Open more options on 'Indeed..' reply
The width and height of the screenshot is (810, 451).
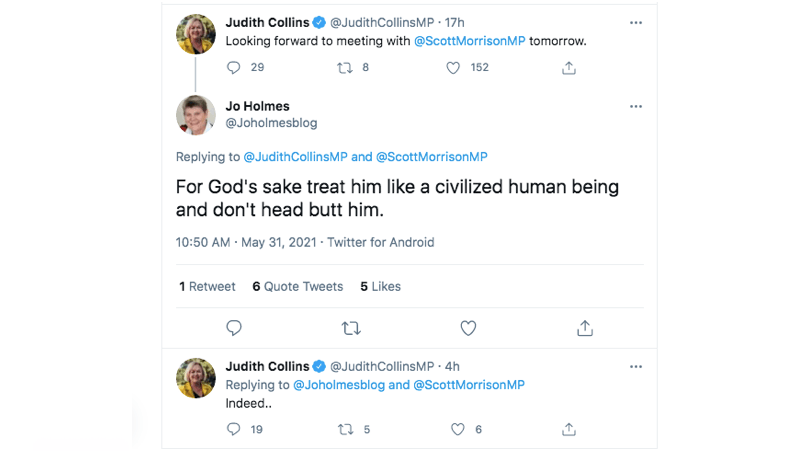coord(635,367)
